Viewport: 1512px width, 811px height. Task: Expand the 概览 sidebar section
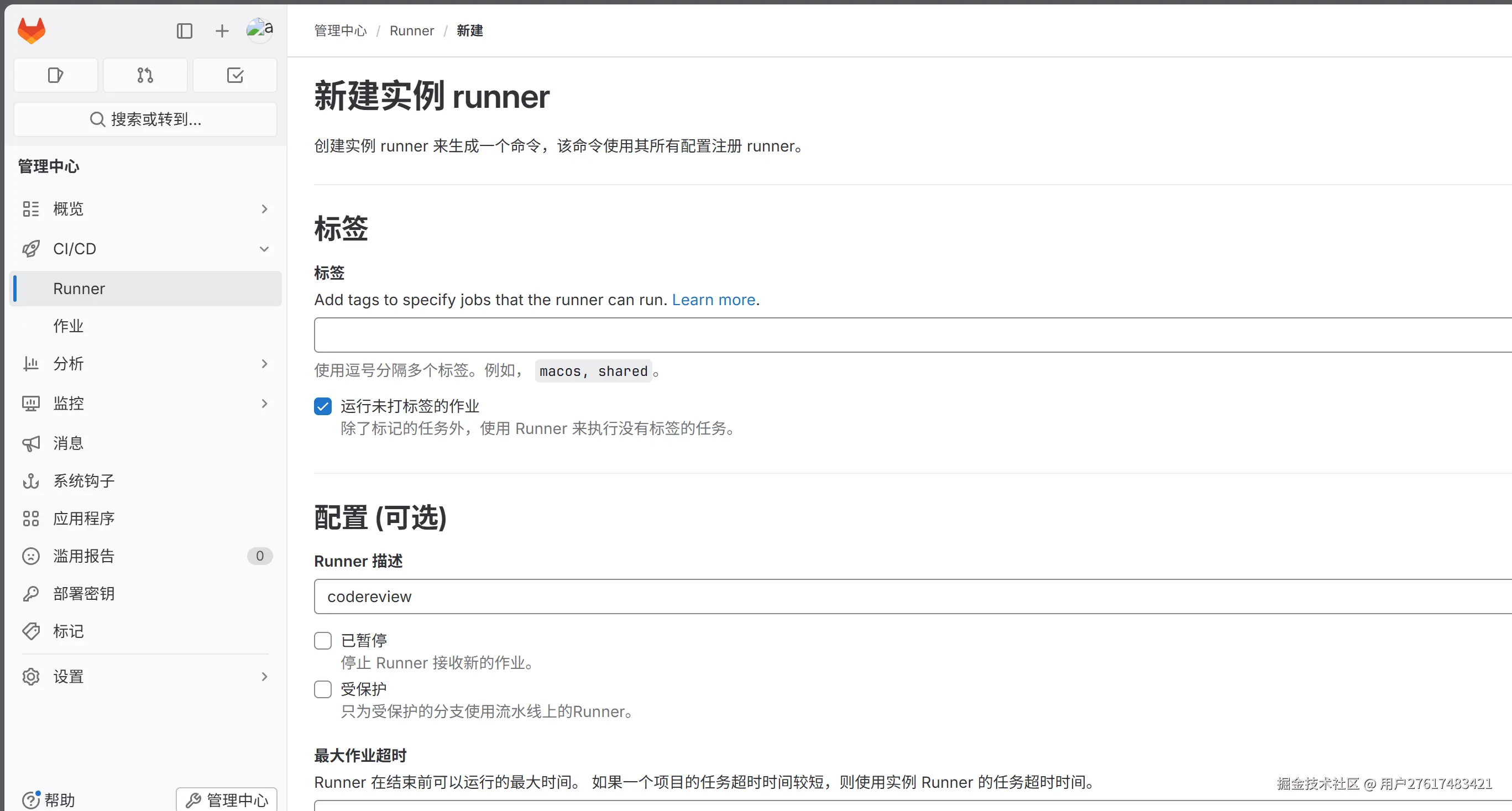(145, 209)
